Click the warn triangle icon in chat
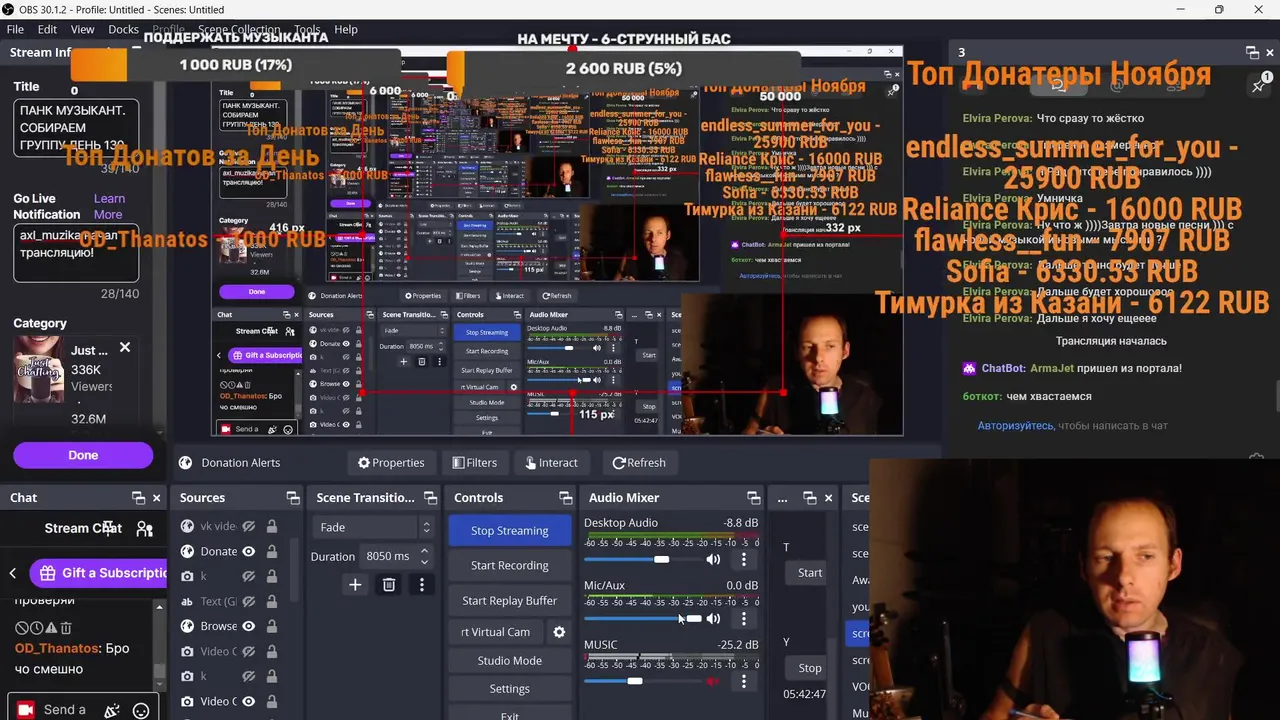Viewport: 1280px width, 720px height. [x=52, y=628]
